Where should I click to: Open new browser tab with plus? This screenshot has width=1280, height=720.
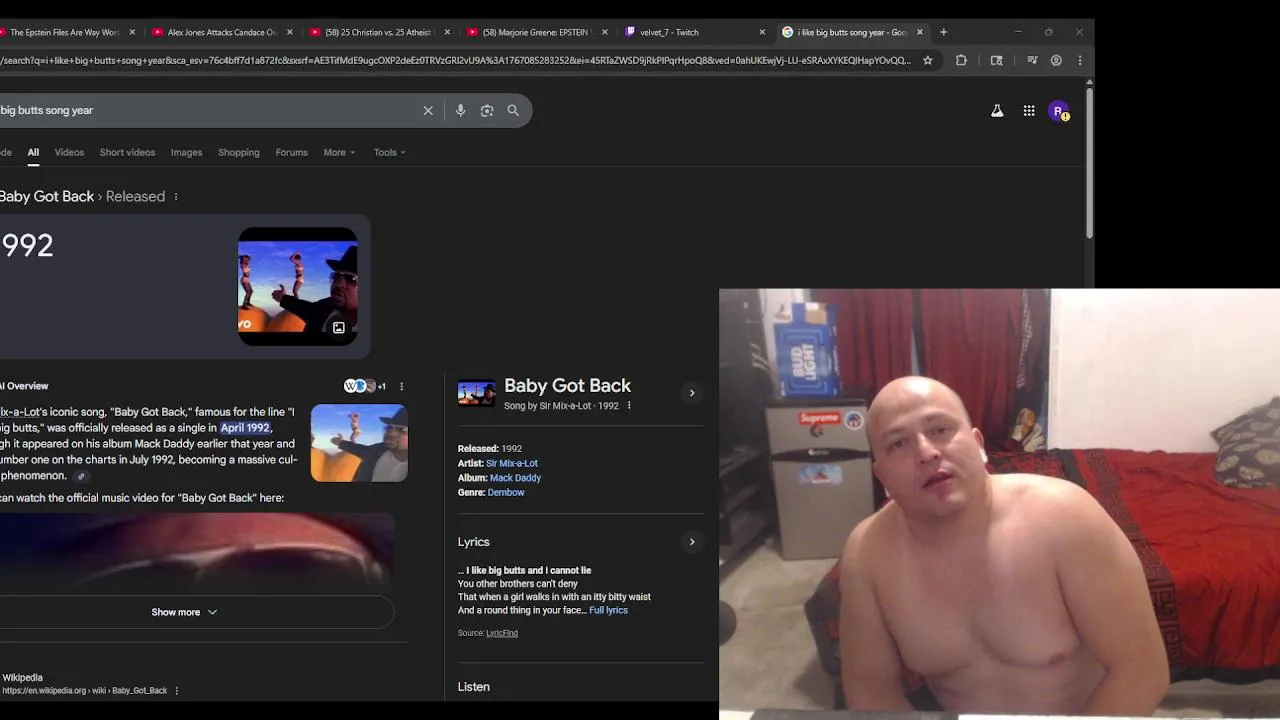tap(943, 32)
